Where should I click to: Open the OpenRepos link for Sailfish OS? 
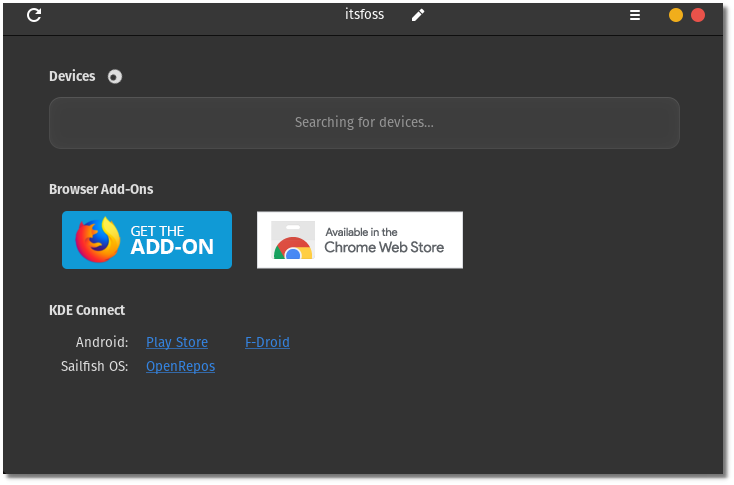[x=180, y=366]
